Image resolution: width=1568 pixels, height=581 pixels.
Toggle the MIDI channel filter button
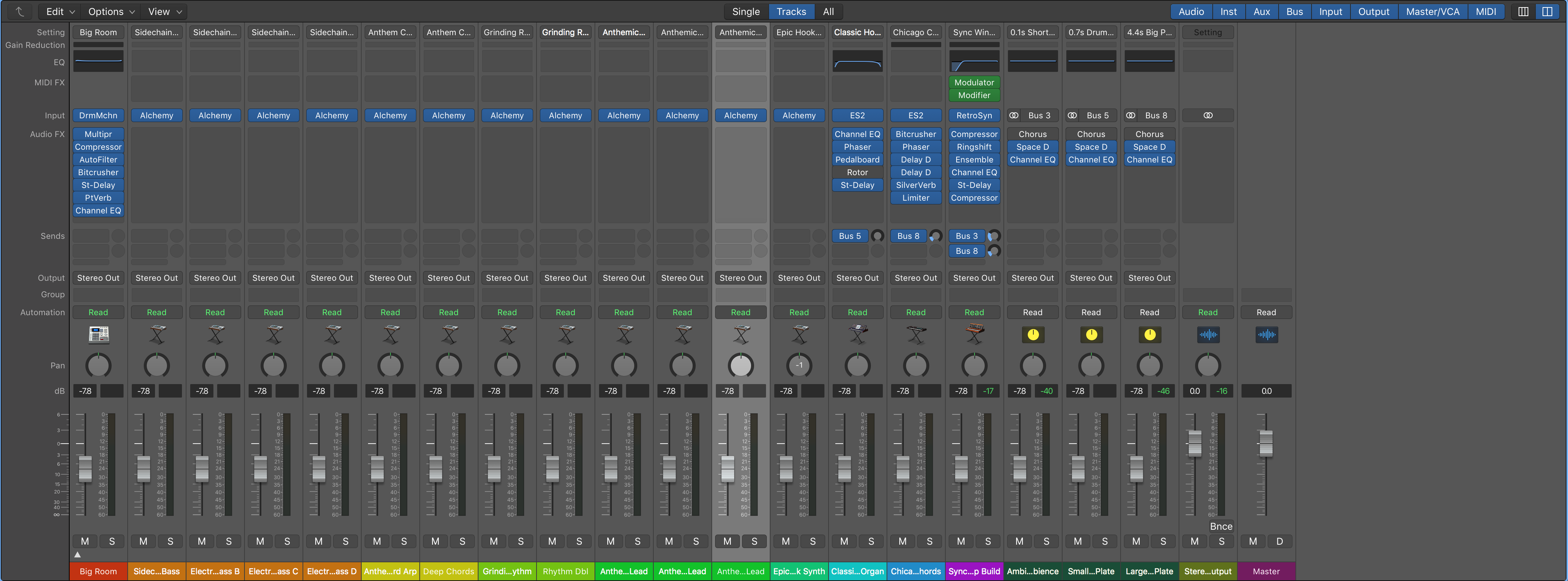tap(1486, 11)
